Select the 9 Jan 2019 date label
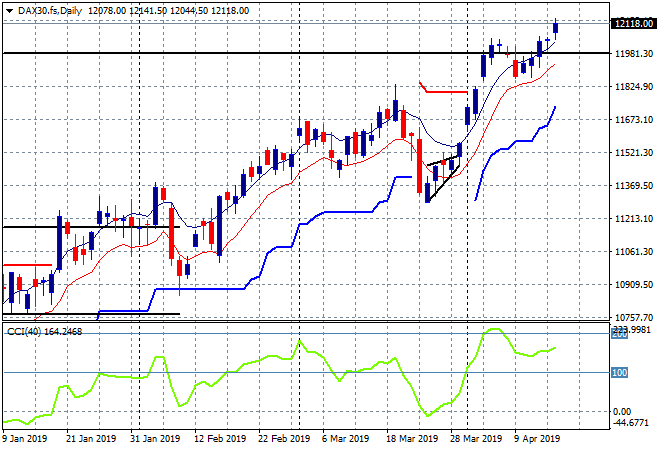This screenshot has height=450, width=660. (x=24, y=439)
